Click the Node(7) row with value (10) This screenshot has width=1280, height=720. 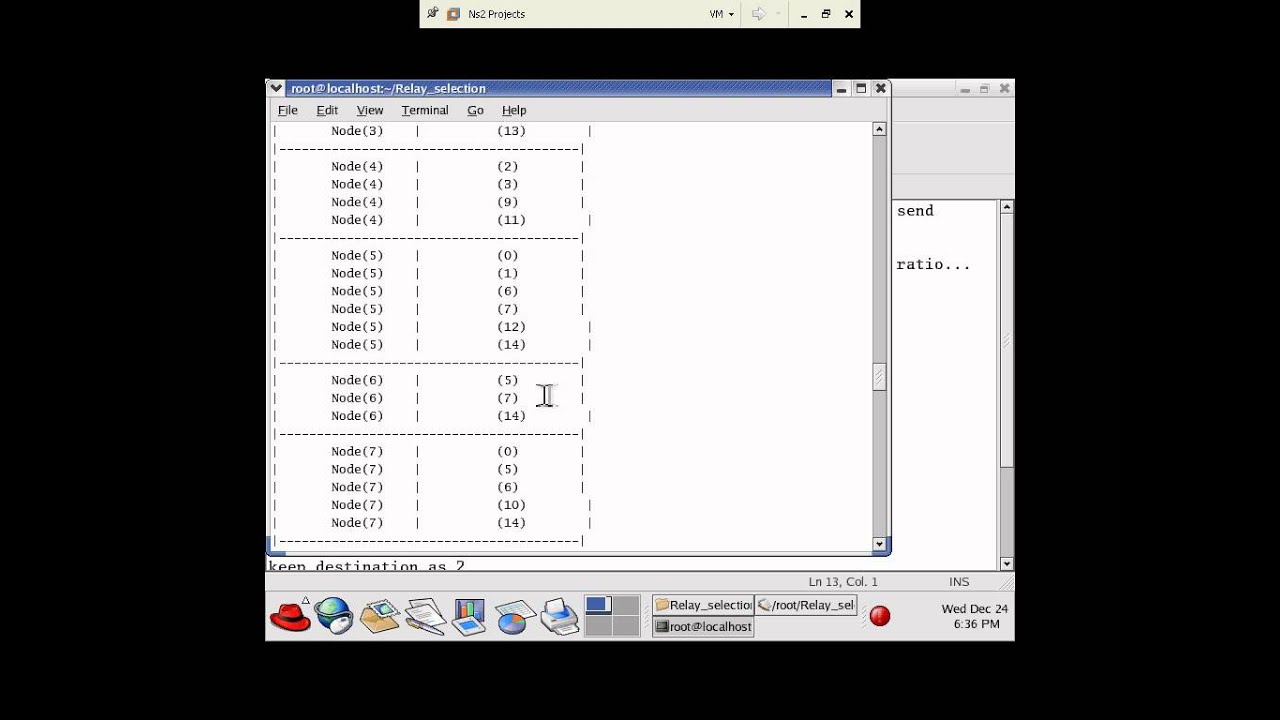pos(433,505)
